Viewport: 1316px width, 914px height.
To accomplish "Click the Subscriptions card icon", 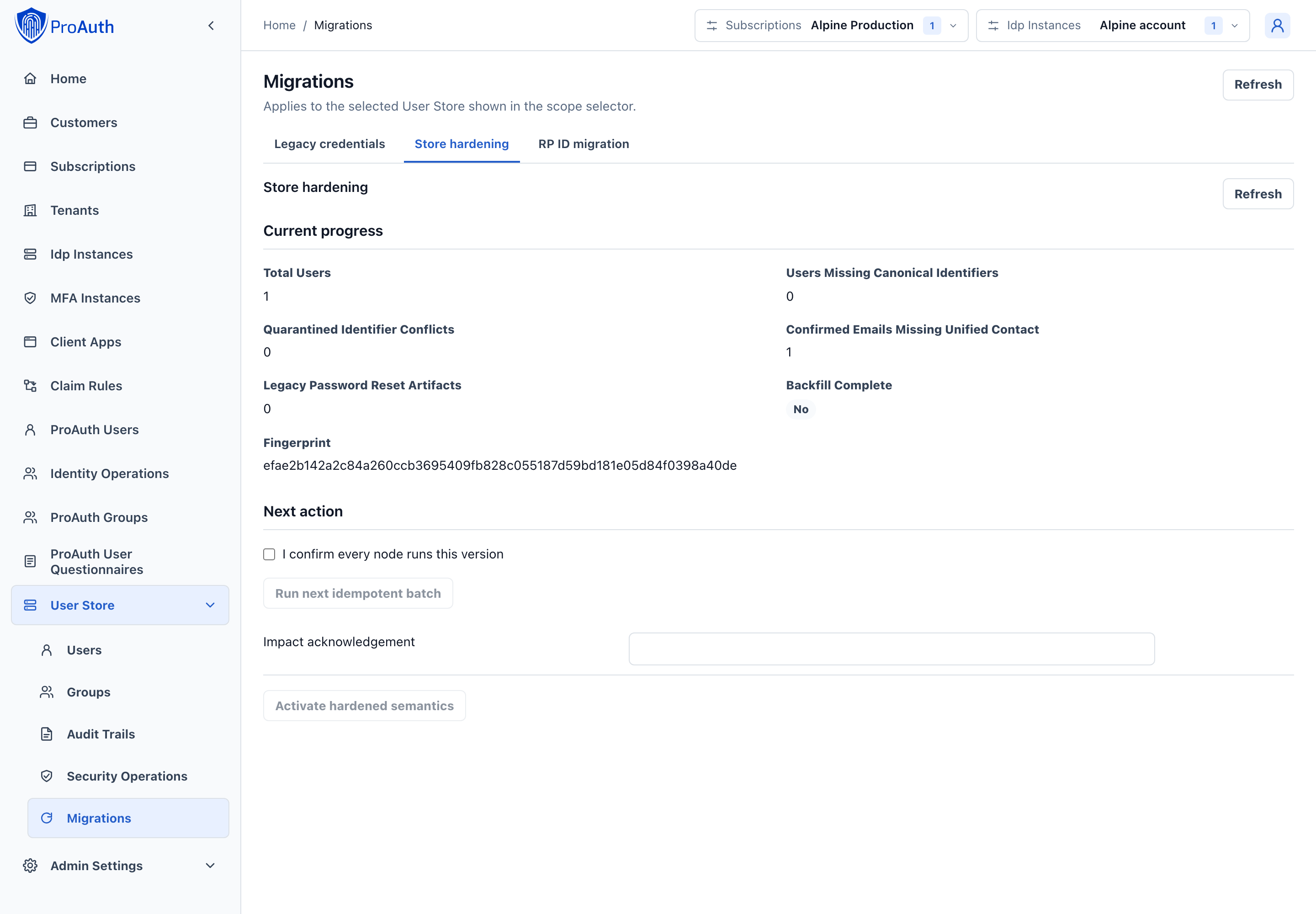I will (30, 167).
